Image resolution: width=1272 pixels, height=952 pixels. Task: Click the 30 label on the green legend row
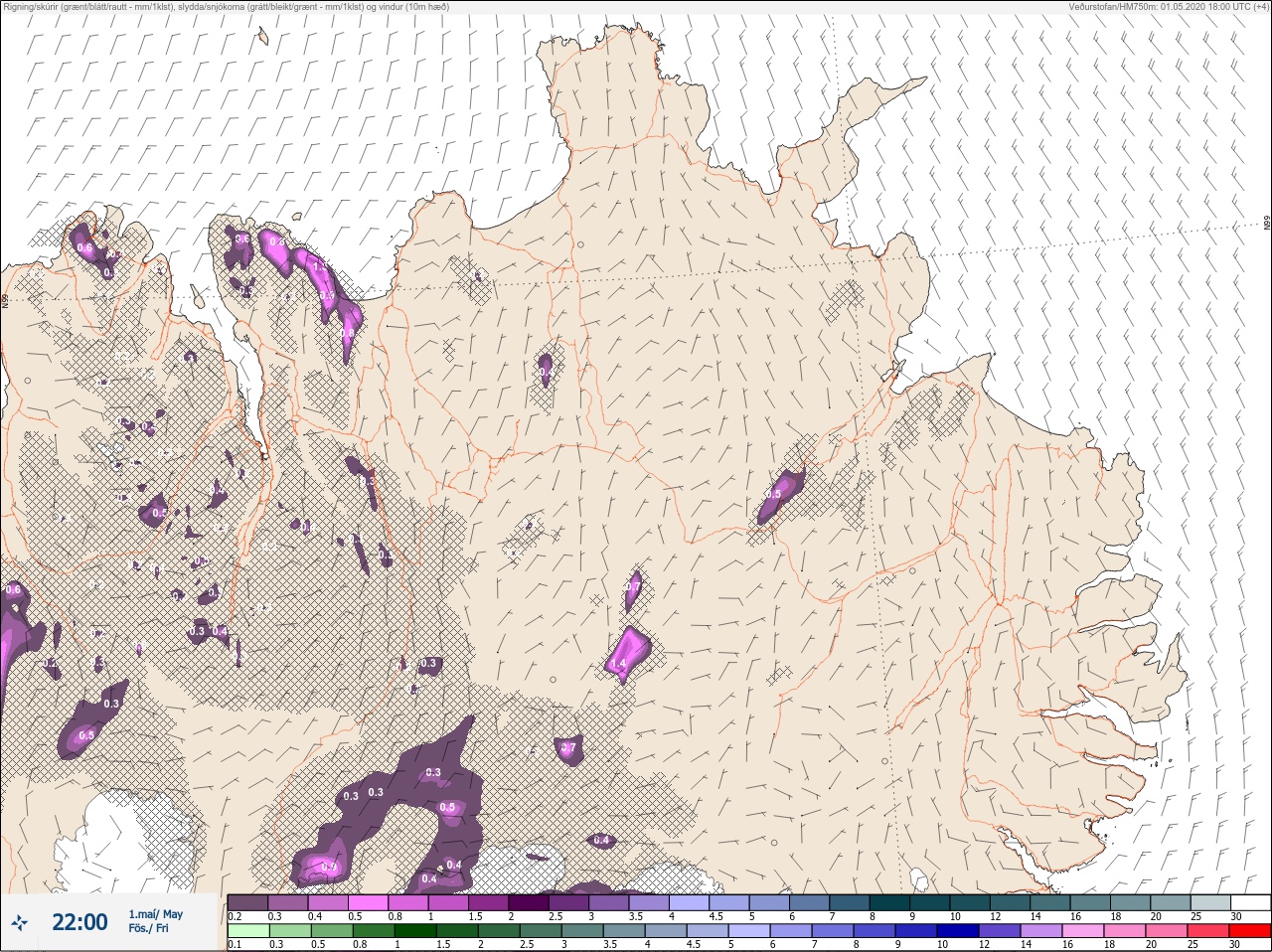click(1235, 945)
